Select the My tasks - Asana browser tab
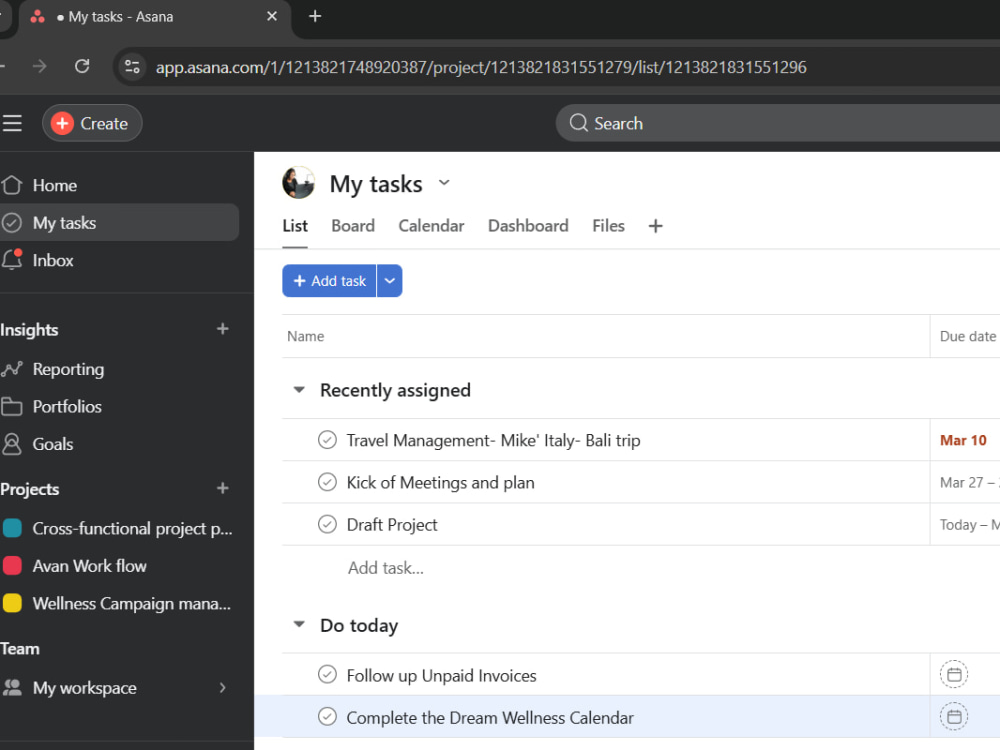Image resolution: width=1000 pixels, height=750 pixels. (153, 17)
